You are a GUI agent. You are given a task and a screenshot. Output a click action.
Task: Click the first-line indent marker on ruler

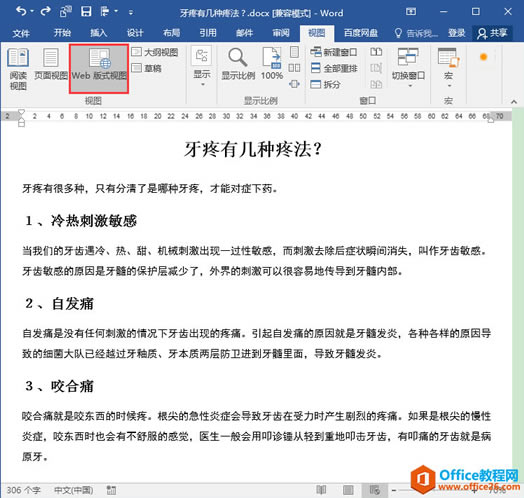21,112
